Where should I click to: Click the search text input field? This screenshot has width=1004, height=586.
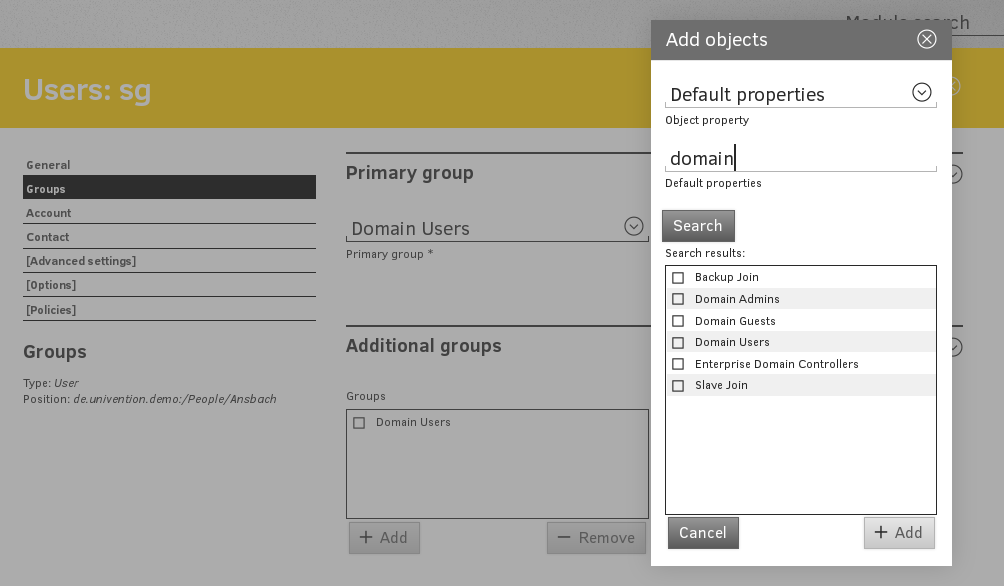click(x=800, y=158)
